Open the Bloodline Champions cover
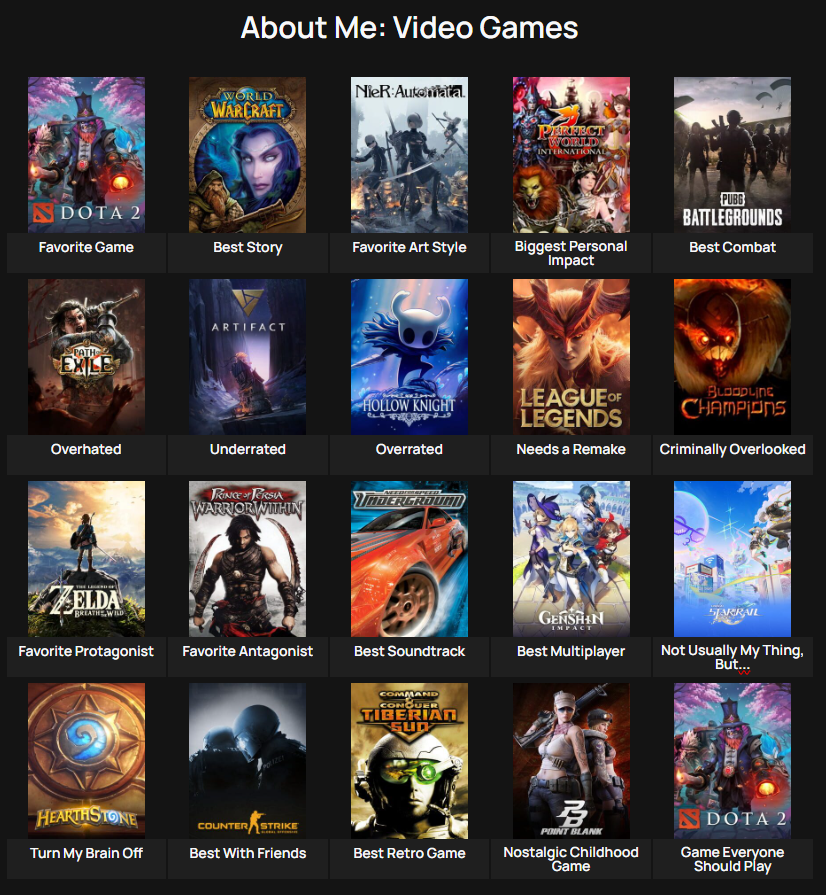 (x=732, y=357)
